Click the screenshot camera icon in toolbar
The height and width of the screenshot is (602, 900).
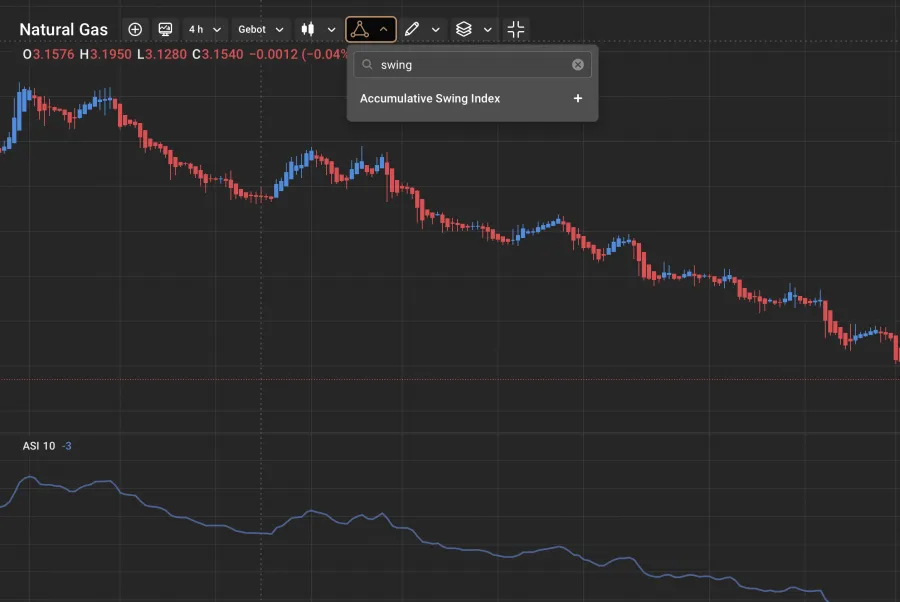(166, 29)
